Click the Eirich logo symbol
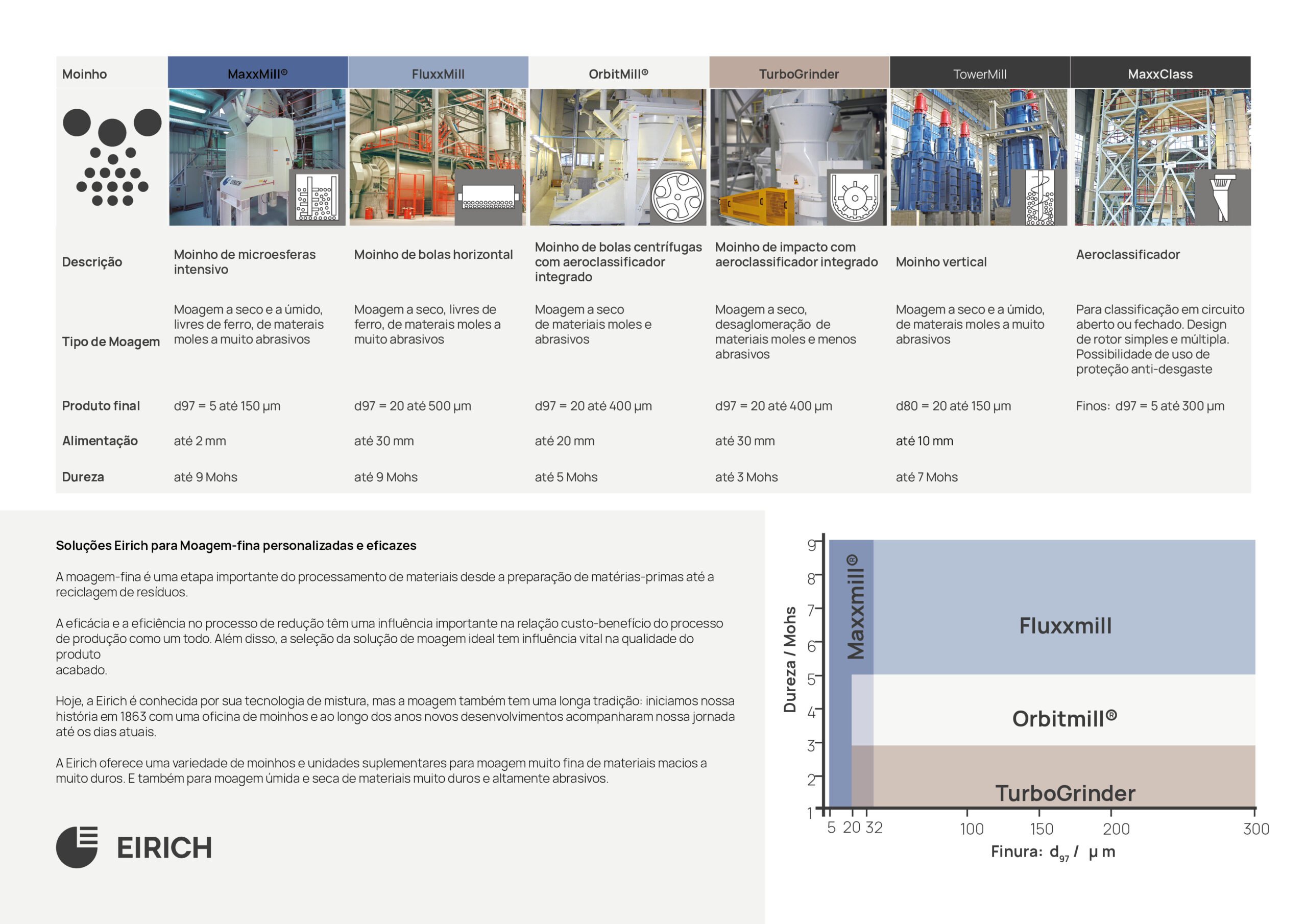Viewport: 1307px width, 924px height. pos(77,847)
